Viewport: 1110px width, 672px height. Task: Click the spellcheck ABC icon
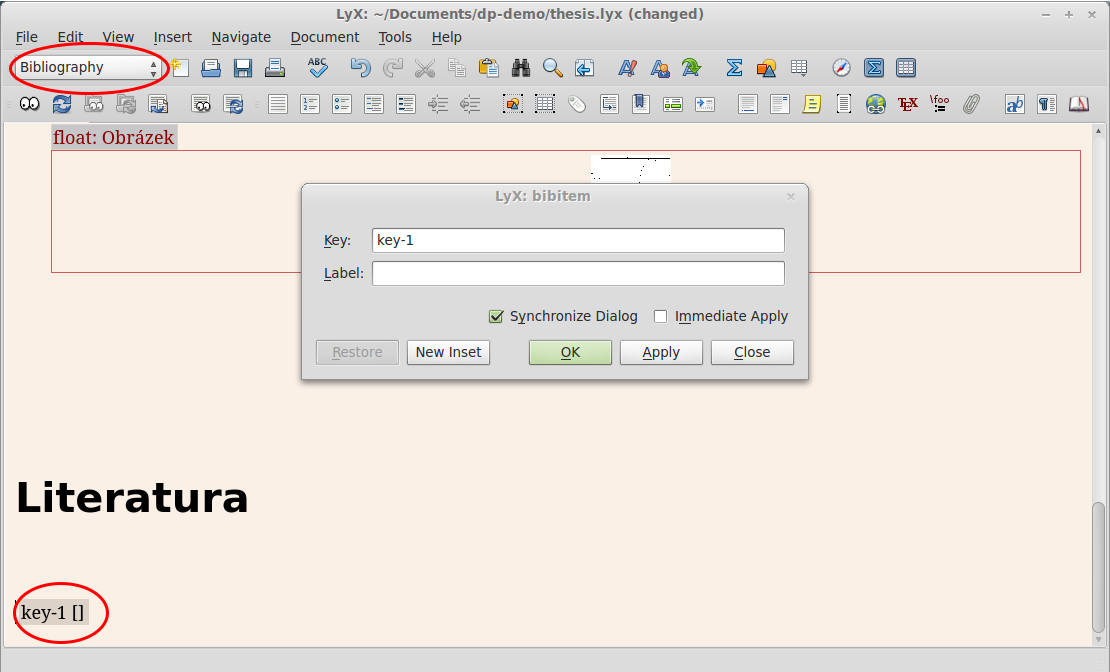point(318,68)
